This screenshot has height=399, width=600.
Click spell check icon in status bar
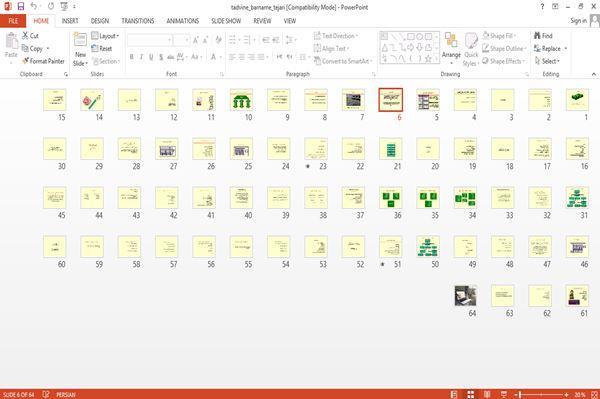(46, 394)
